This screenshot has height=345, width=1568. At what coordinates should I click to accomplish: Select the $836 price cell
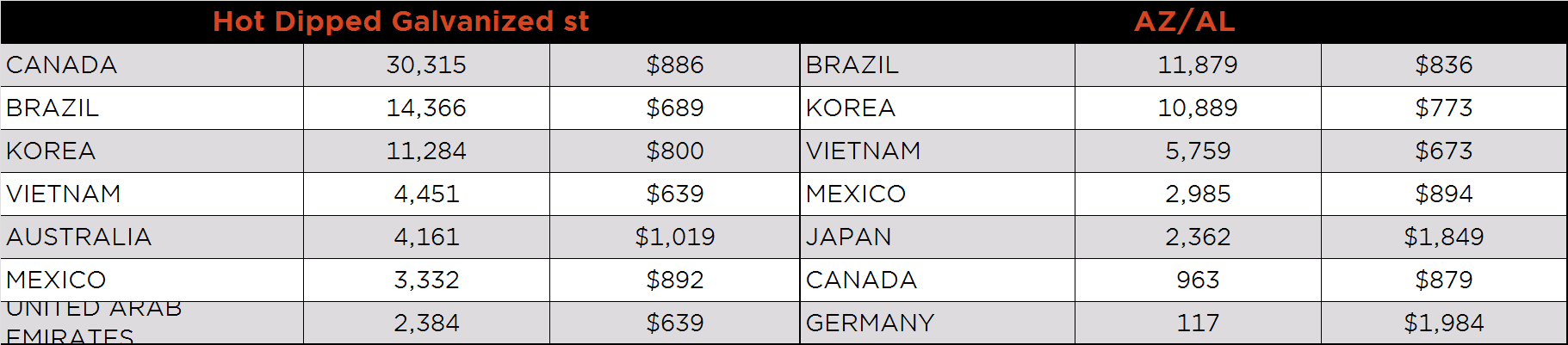(1444, 65)
